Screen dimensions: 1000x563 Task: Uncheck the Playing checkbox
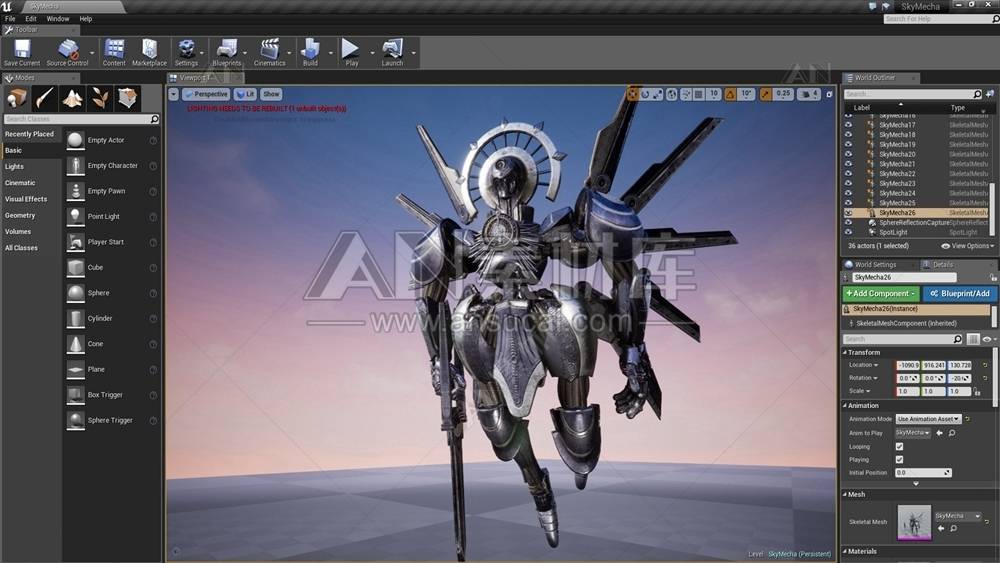[899, 460]
